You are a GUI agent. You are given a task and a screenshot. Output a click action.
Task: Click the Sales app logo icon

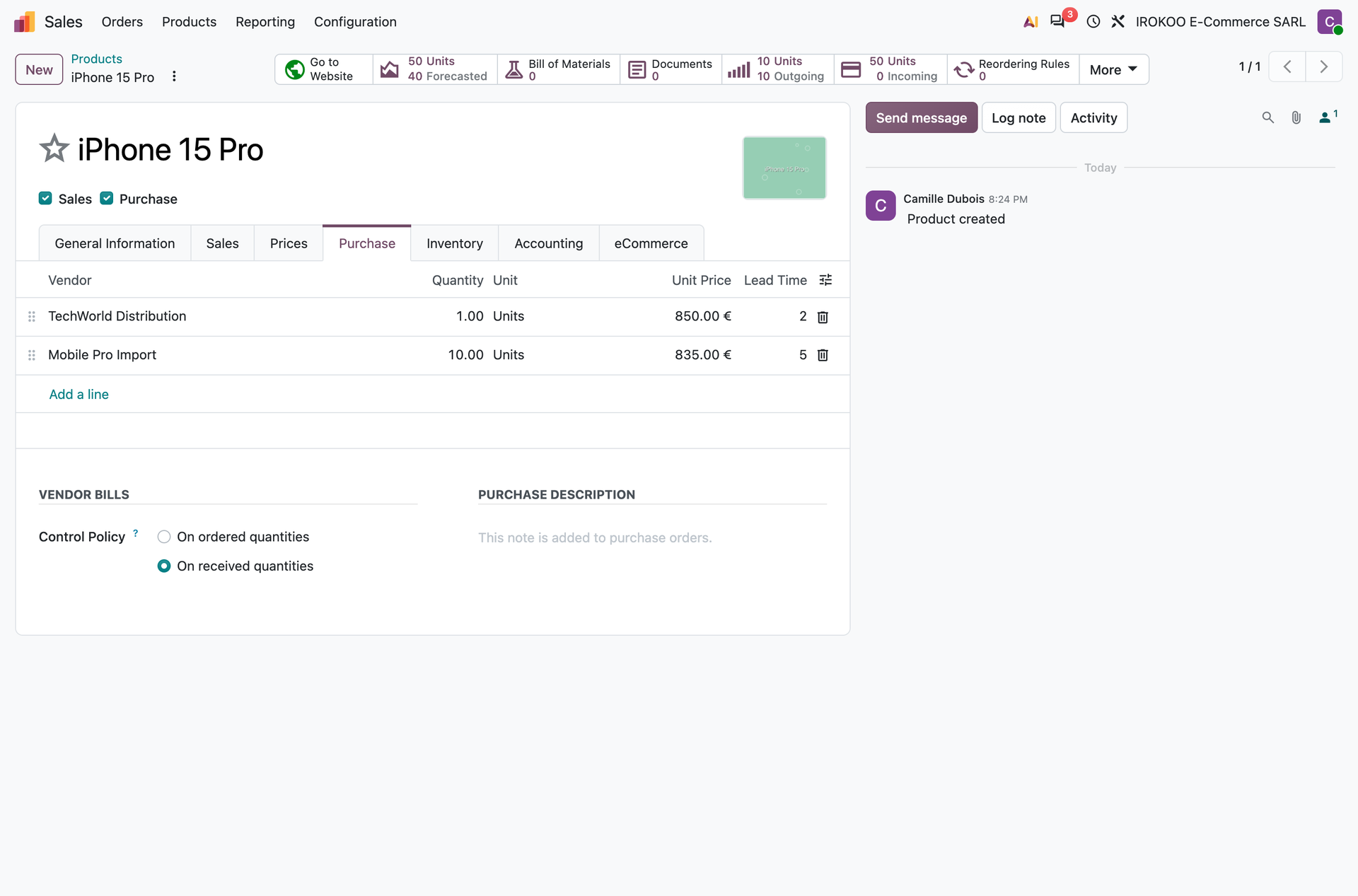(x=25, y=22)
